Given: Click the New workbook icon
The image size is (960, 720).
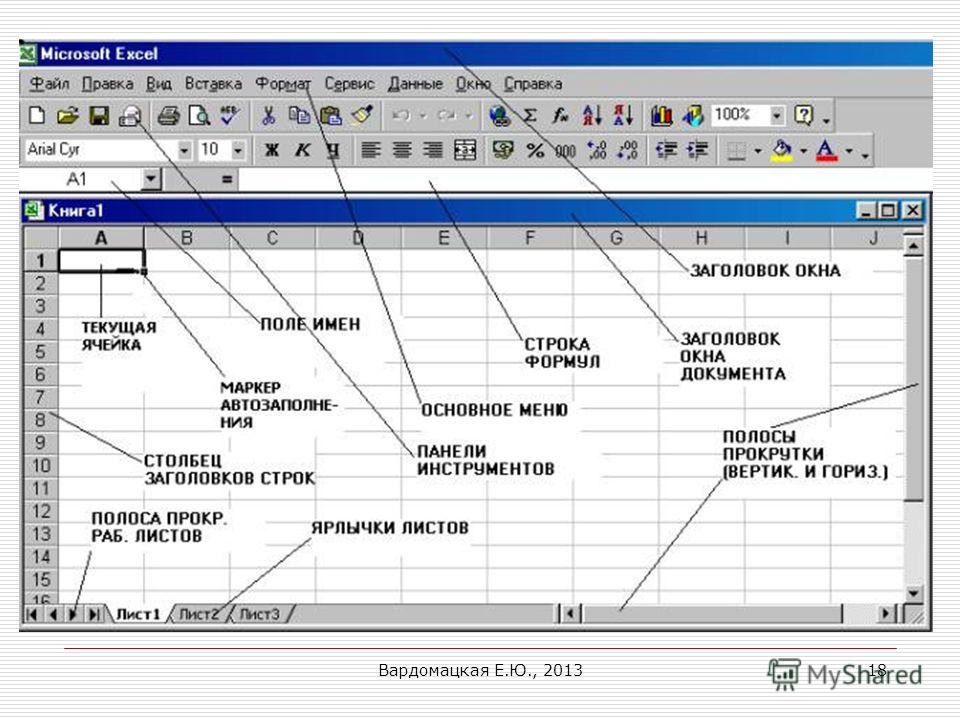Looking at the screenshot, I should pyautogui.click(x=37, y=115).
